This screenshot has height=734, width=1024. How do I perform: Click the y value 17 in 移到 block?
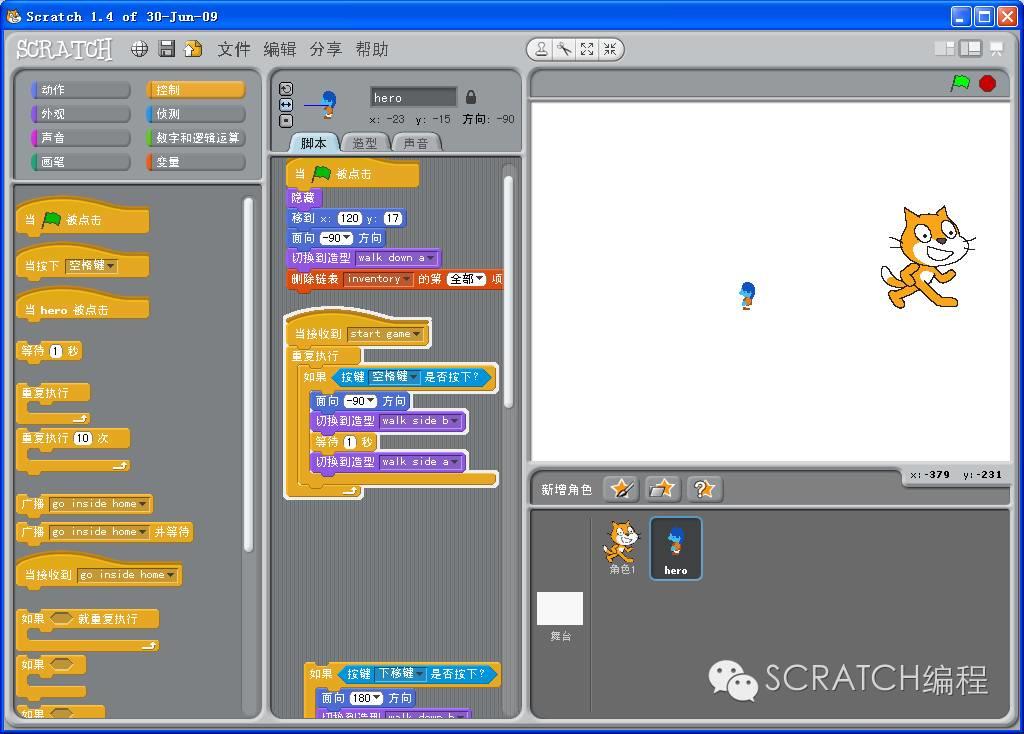pyautogui.click(x=392, y=218)
